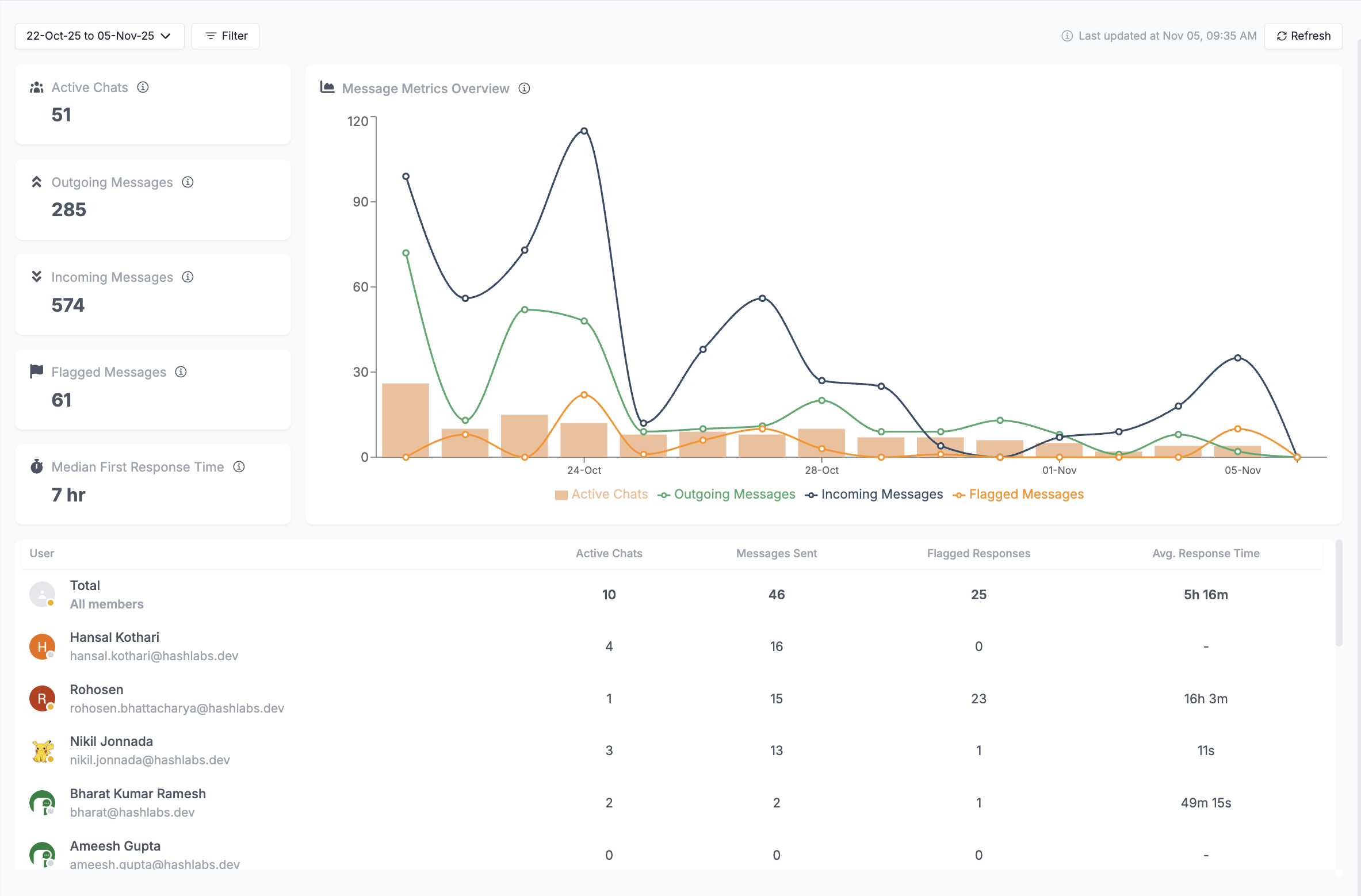This screenshot has width=1361, height=896.
Task: Click the Flagged Messages flag icon
Action: coord(36,372)
